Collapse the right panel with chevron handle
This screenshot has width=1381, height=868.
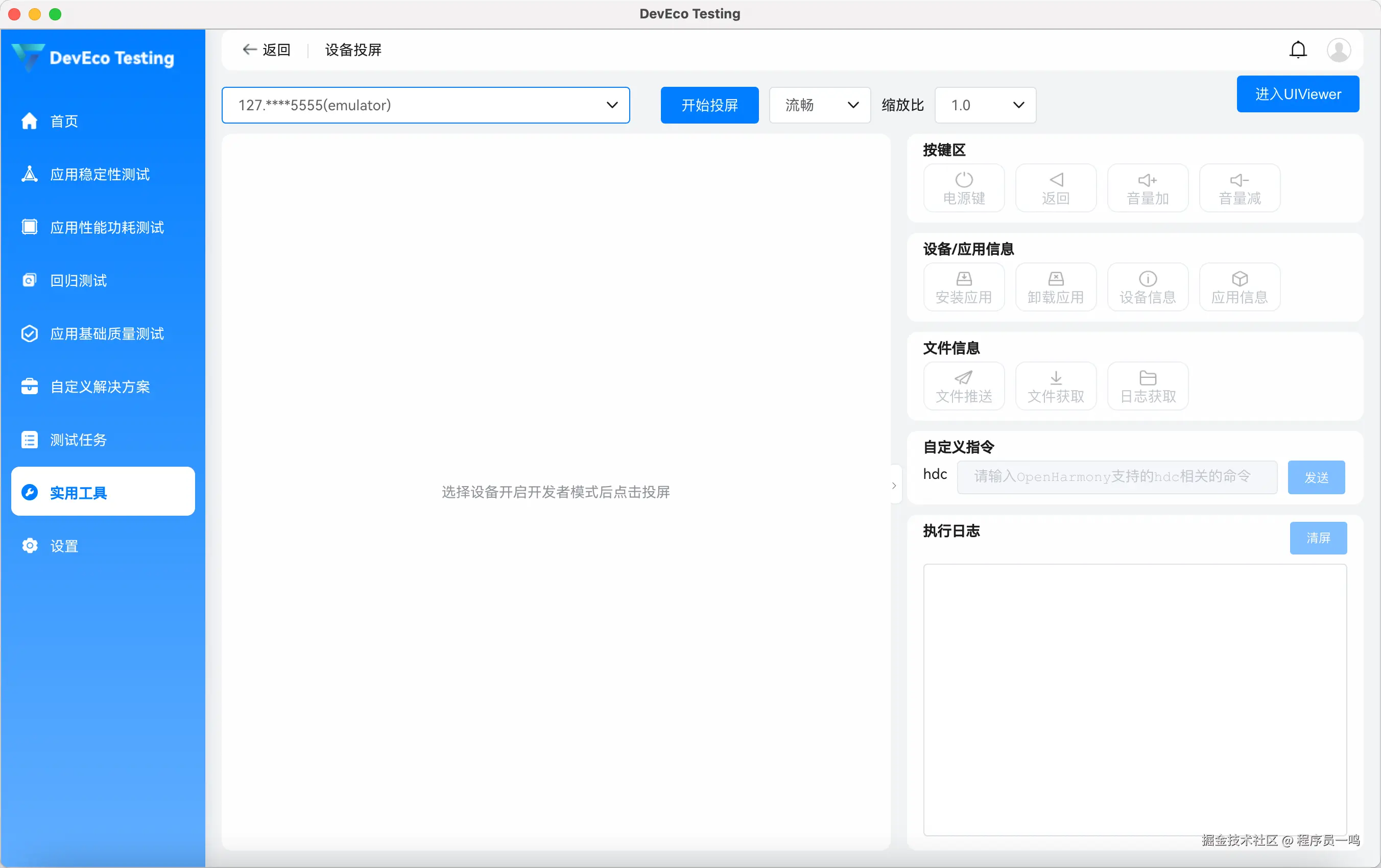coord(894,486)
